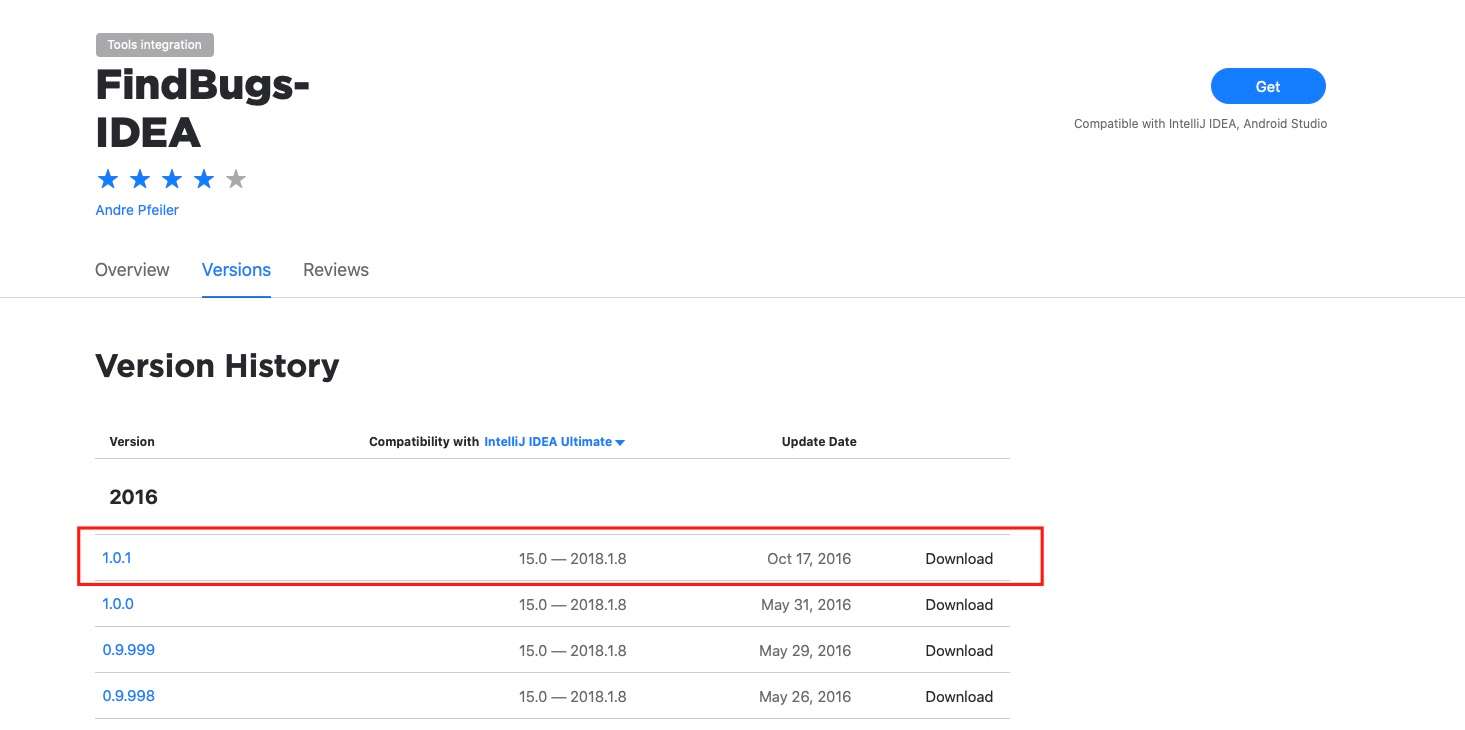The image size is (1465, 730).
Task: Click the Compatibility with label
Action: pyautogui.click(x=424, y=442)
